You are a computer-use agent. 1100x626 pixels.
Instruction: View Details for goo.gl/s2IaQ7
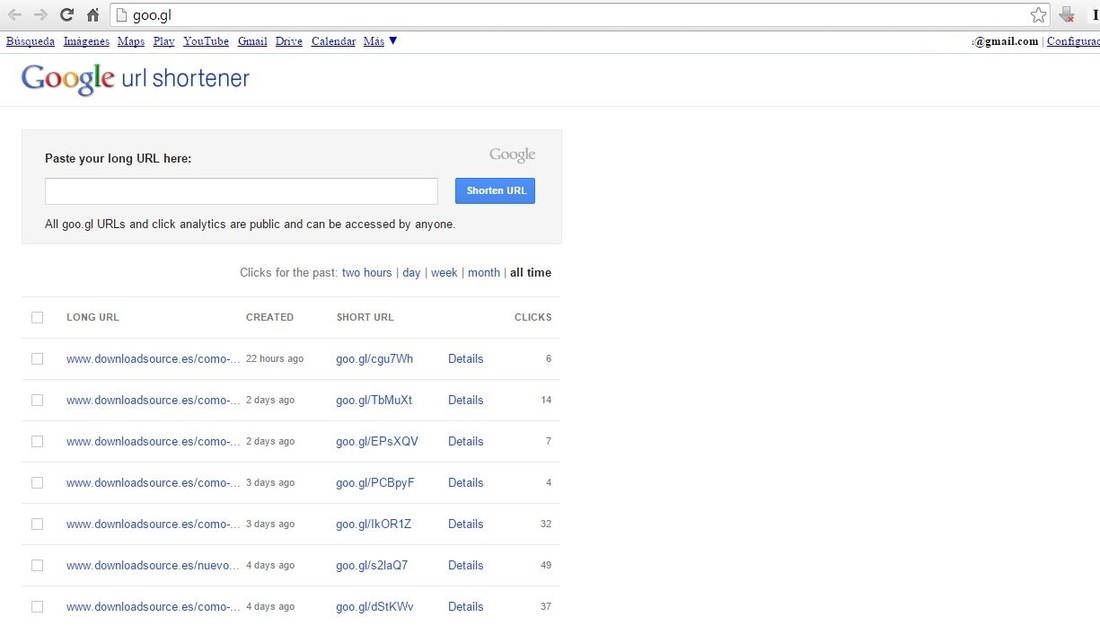466,566
